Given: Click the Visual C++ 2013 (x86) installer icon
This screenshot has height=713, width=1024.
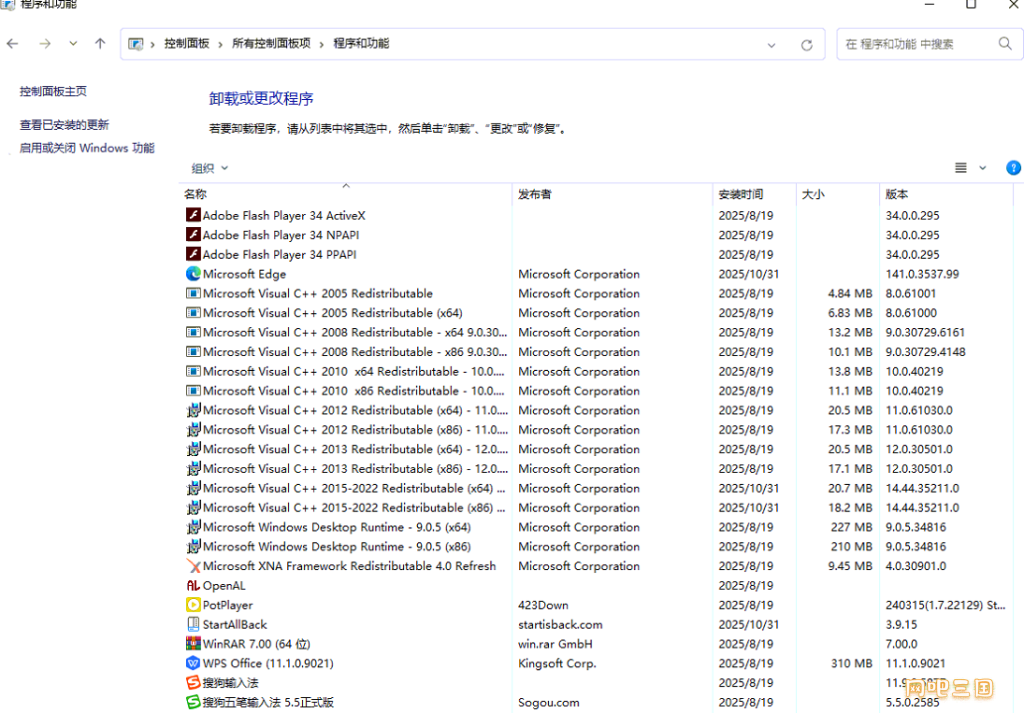Looking at the screenshot, I should (193, 468).
